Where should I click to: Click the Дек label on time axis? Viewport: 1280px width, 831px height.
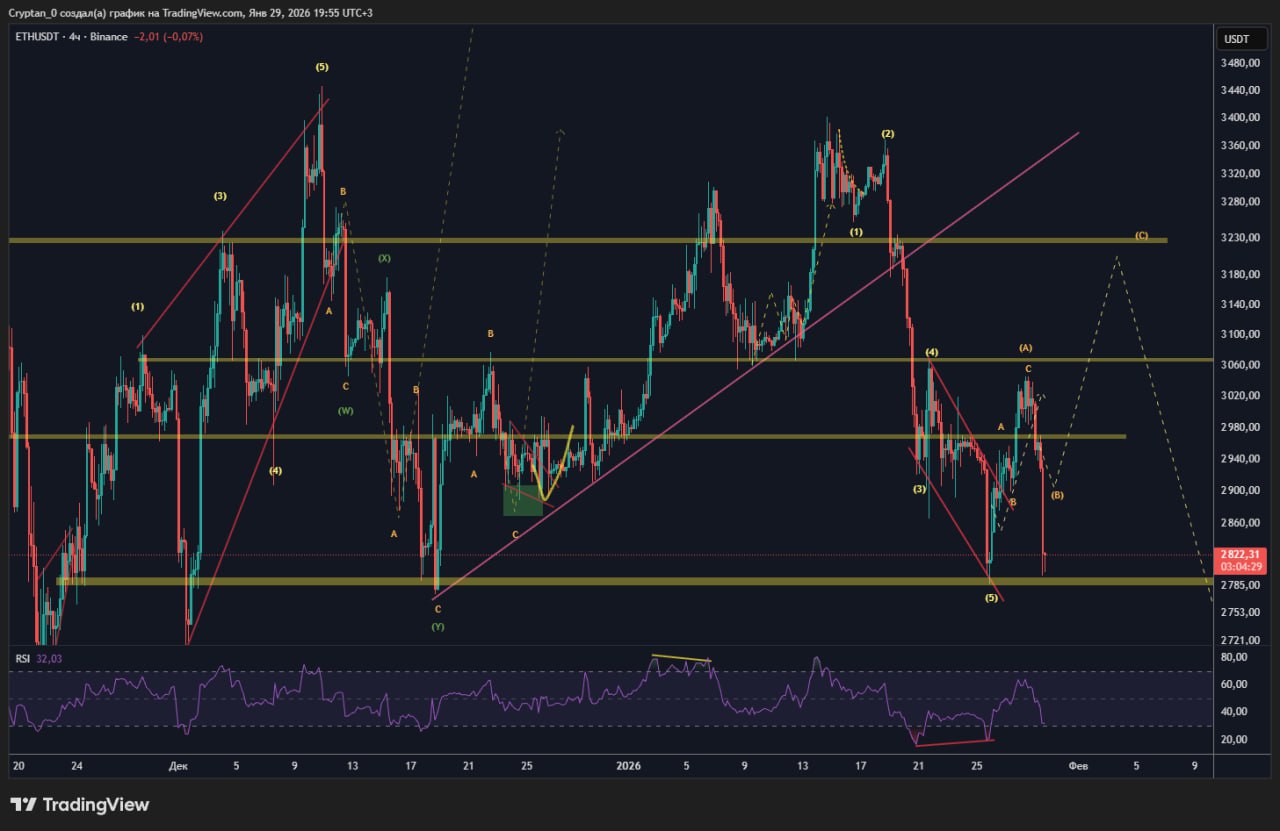pyautogui.click(x=178, y=766)
